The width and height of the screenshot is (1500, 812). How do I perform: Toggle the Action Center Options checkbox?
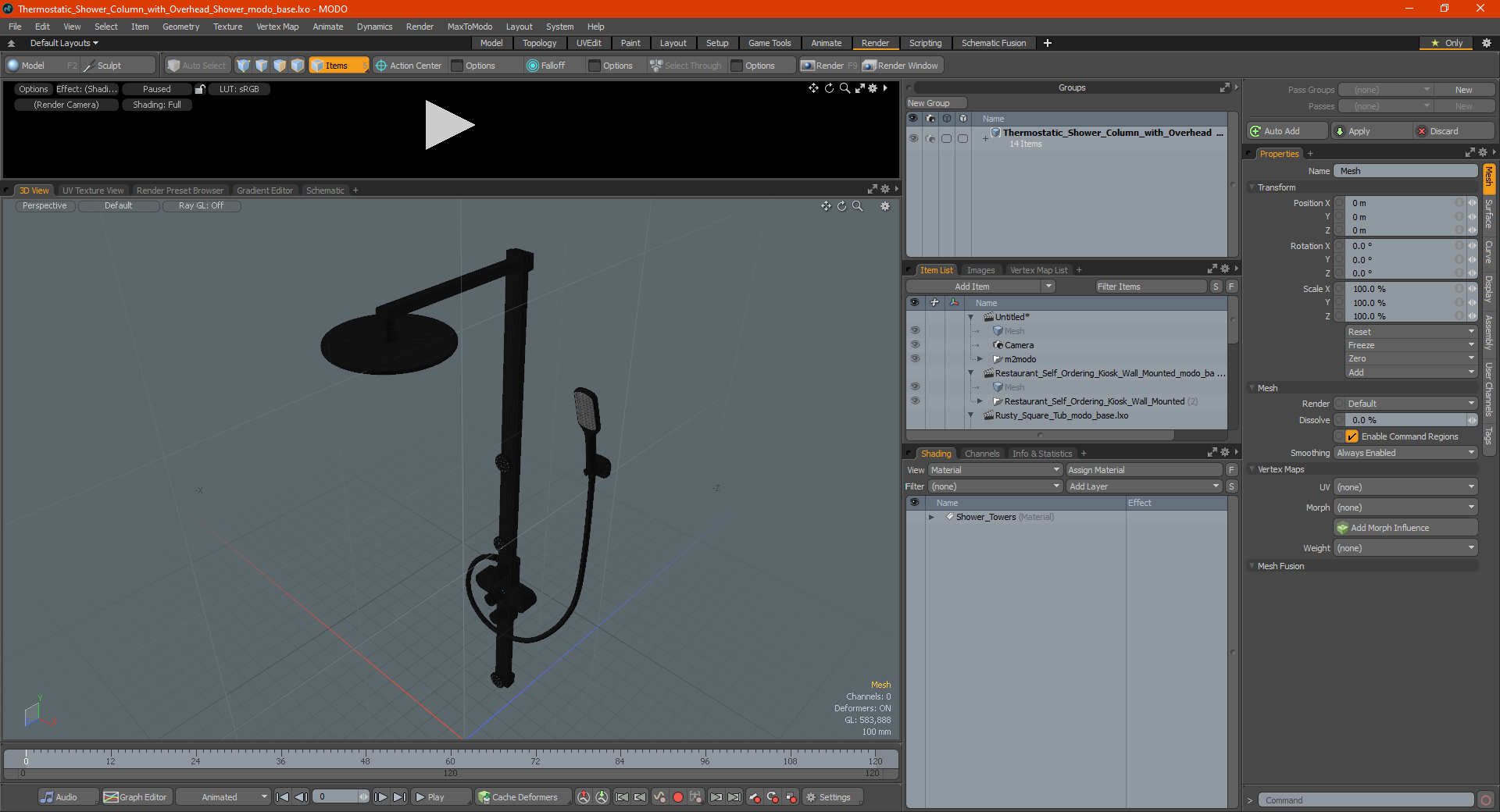coord(458,66)
